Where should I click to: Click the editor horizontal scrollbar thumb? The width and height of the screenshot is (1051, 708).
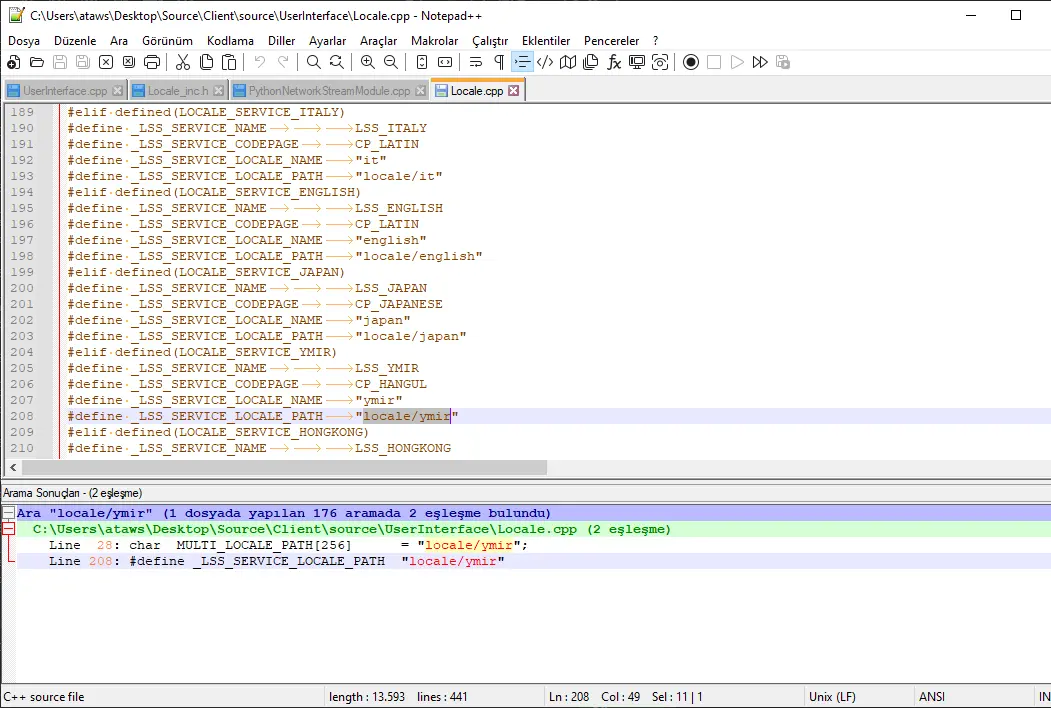(284, 467)
